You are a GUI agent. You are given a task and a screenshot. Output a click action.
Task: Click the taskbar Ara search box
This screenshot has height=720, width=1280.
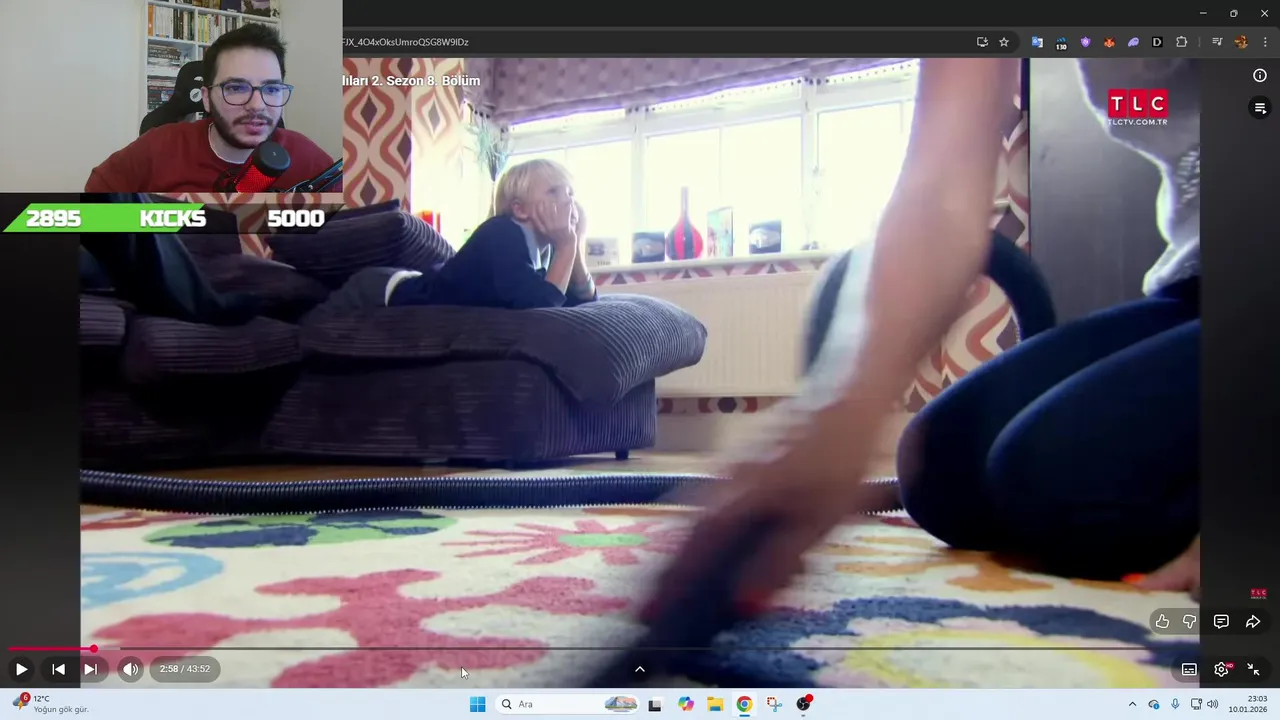(566, 704)
